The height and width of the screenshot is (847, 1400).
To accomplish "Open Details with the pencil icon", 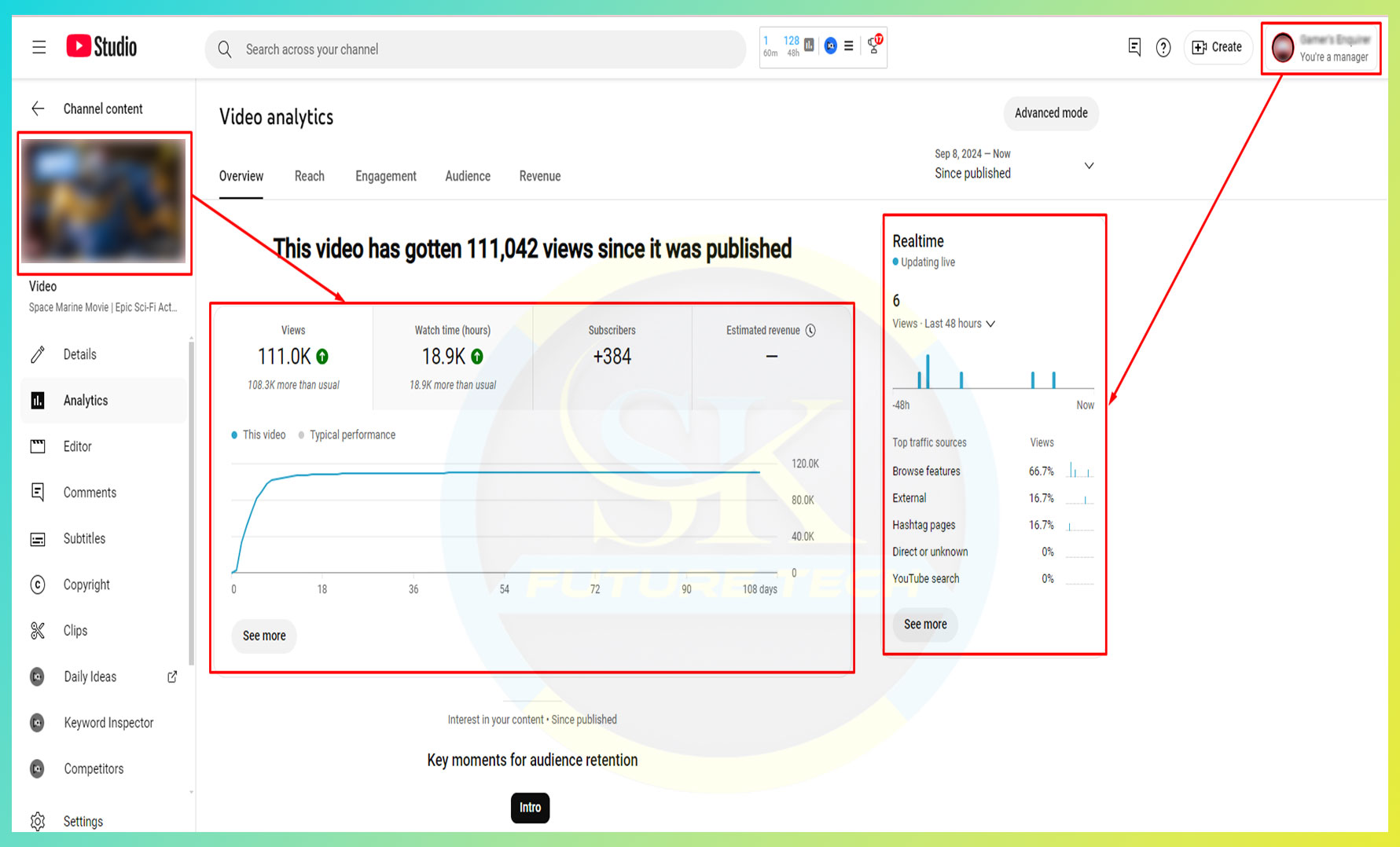I will point(38,354).
